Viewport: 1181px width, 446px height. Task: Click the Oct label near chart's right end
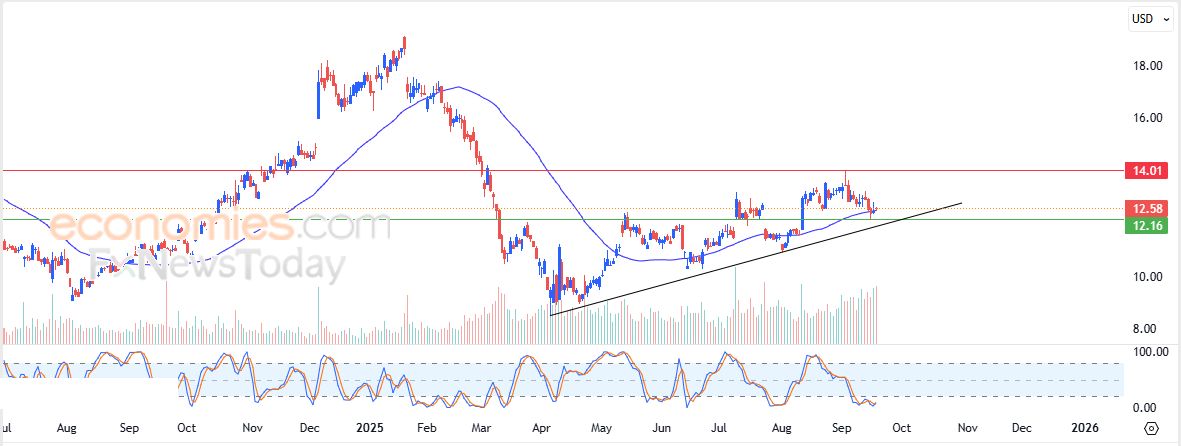coord(901,427)
